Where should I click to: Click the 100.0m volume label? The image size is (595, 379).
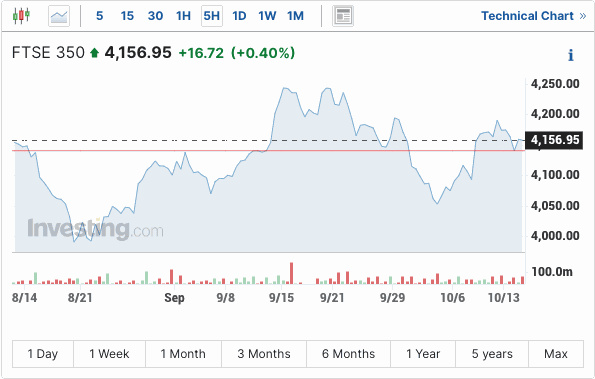(552, 272)
